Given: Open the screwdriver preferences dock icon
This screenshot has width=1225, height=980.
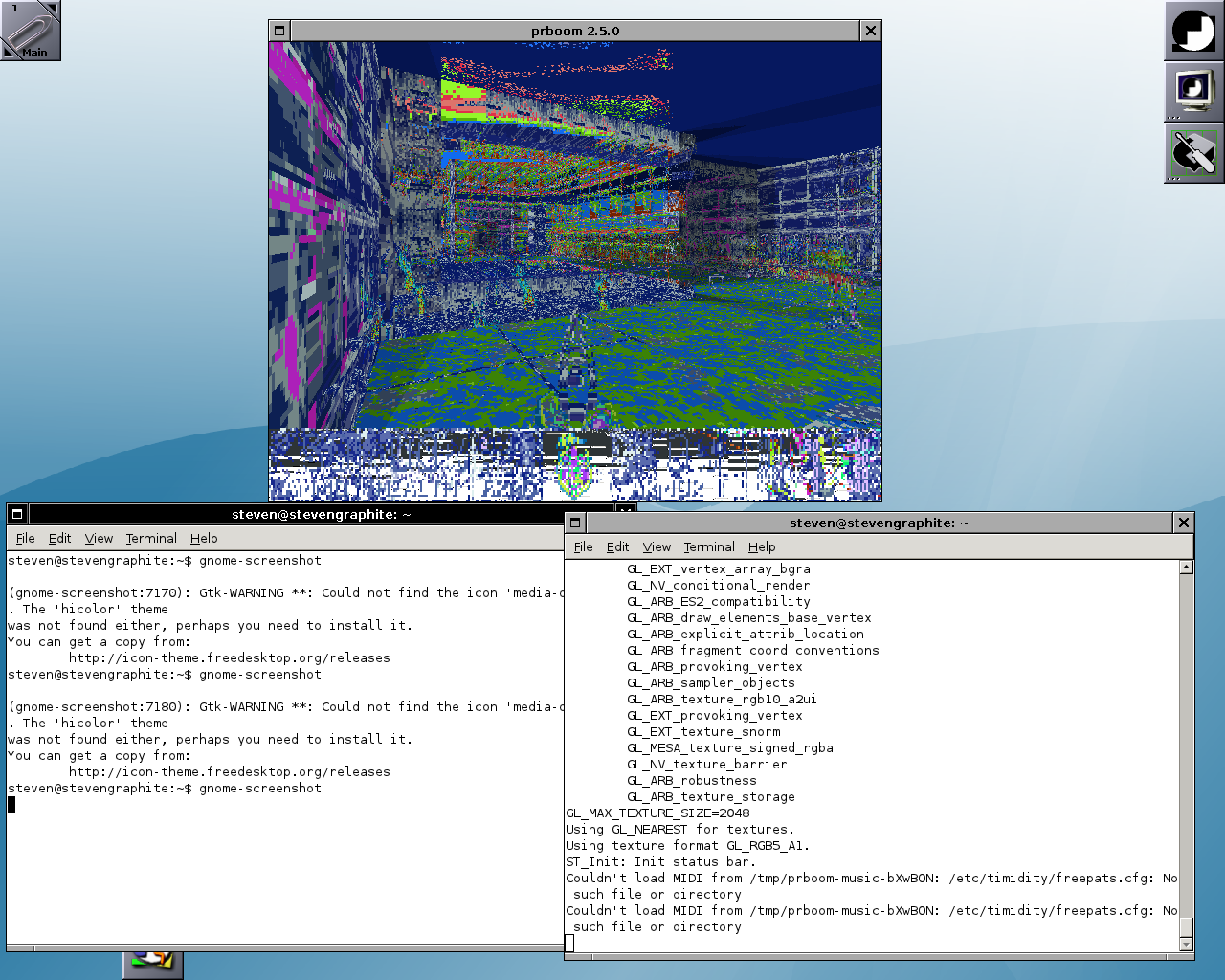Looking at the screenshot, I should coord(1193,153).
